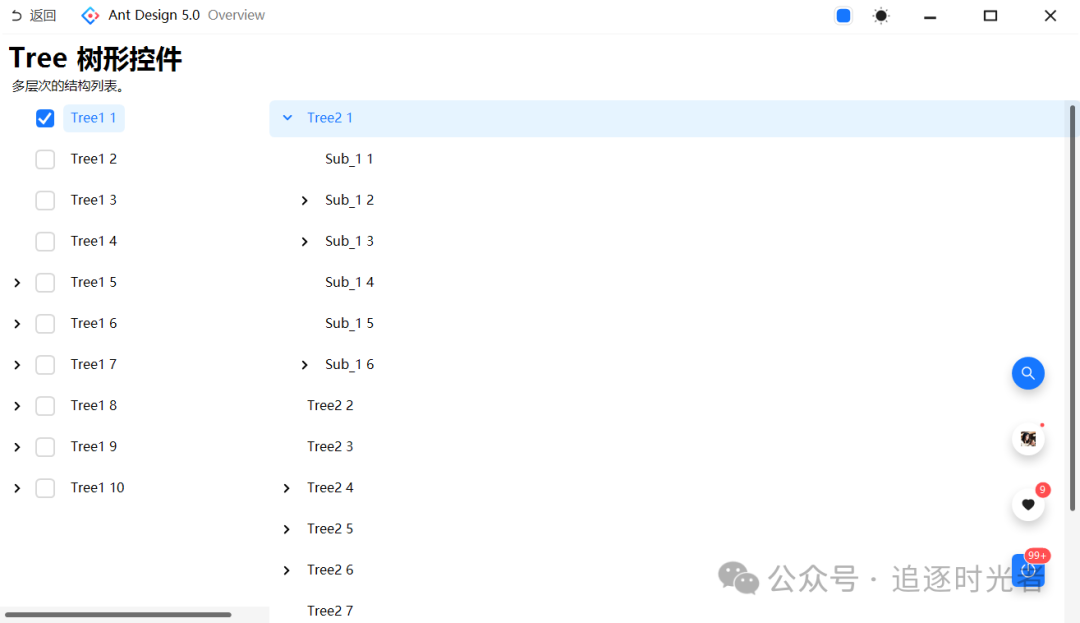Check the Tree1 2 checkbox
Viewport: 1080px width, 623px height.
[x=45, y=159]
